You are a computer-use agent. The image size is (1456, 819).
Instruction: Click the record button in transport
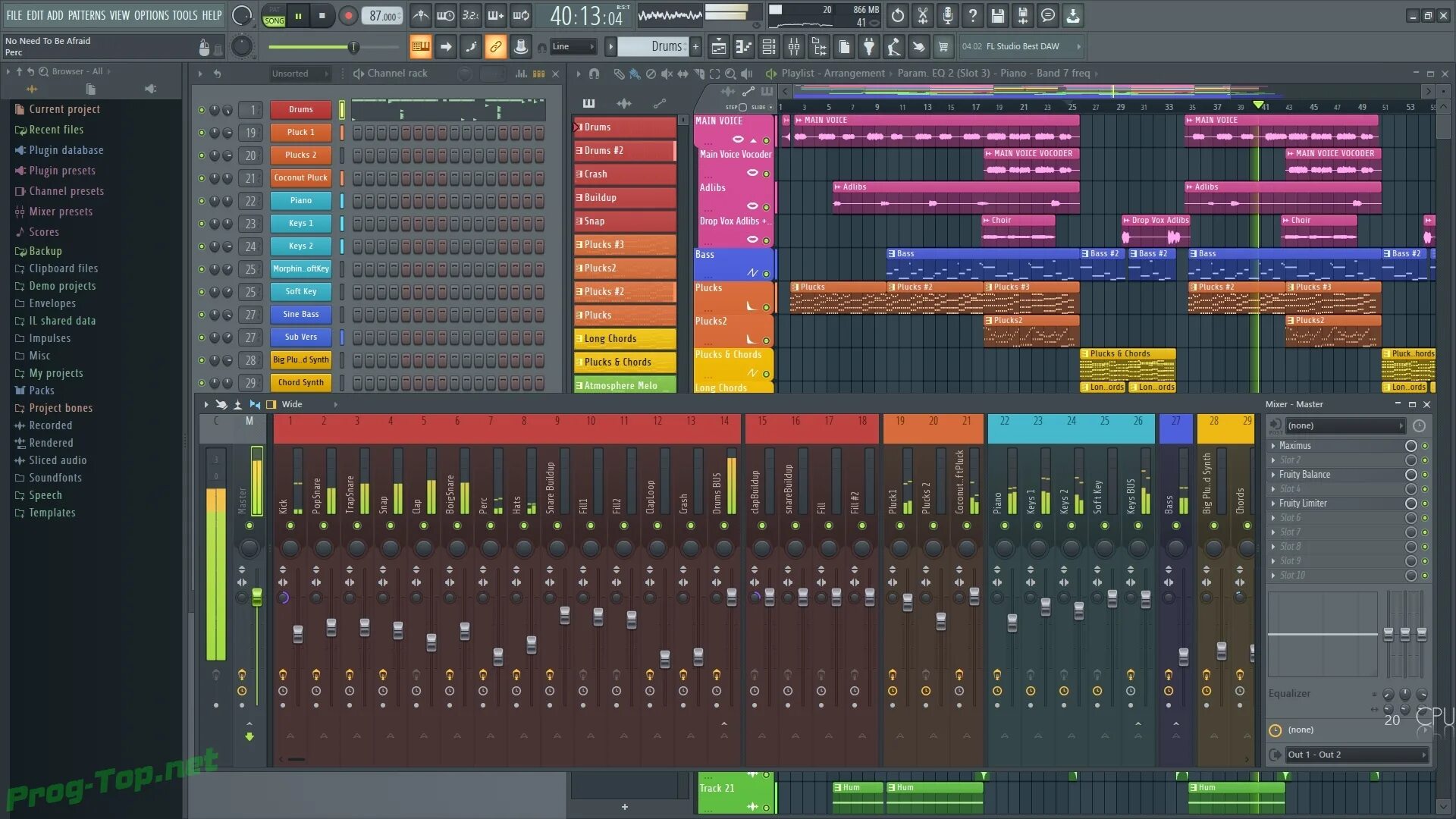[x=349, y=15]
